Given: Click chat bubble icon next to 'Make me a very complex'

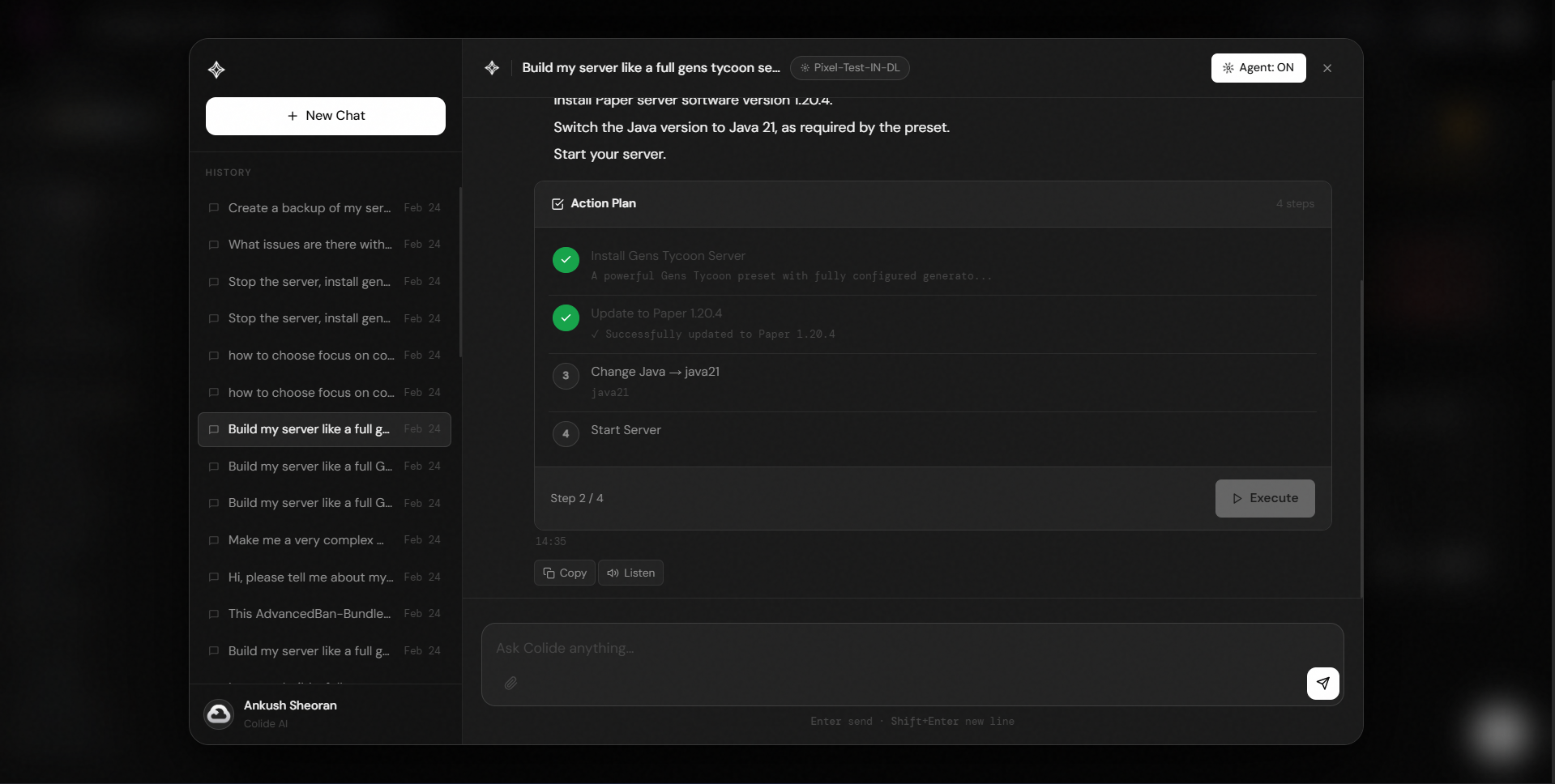Looking at the screenshot, I should [214, 540].
